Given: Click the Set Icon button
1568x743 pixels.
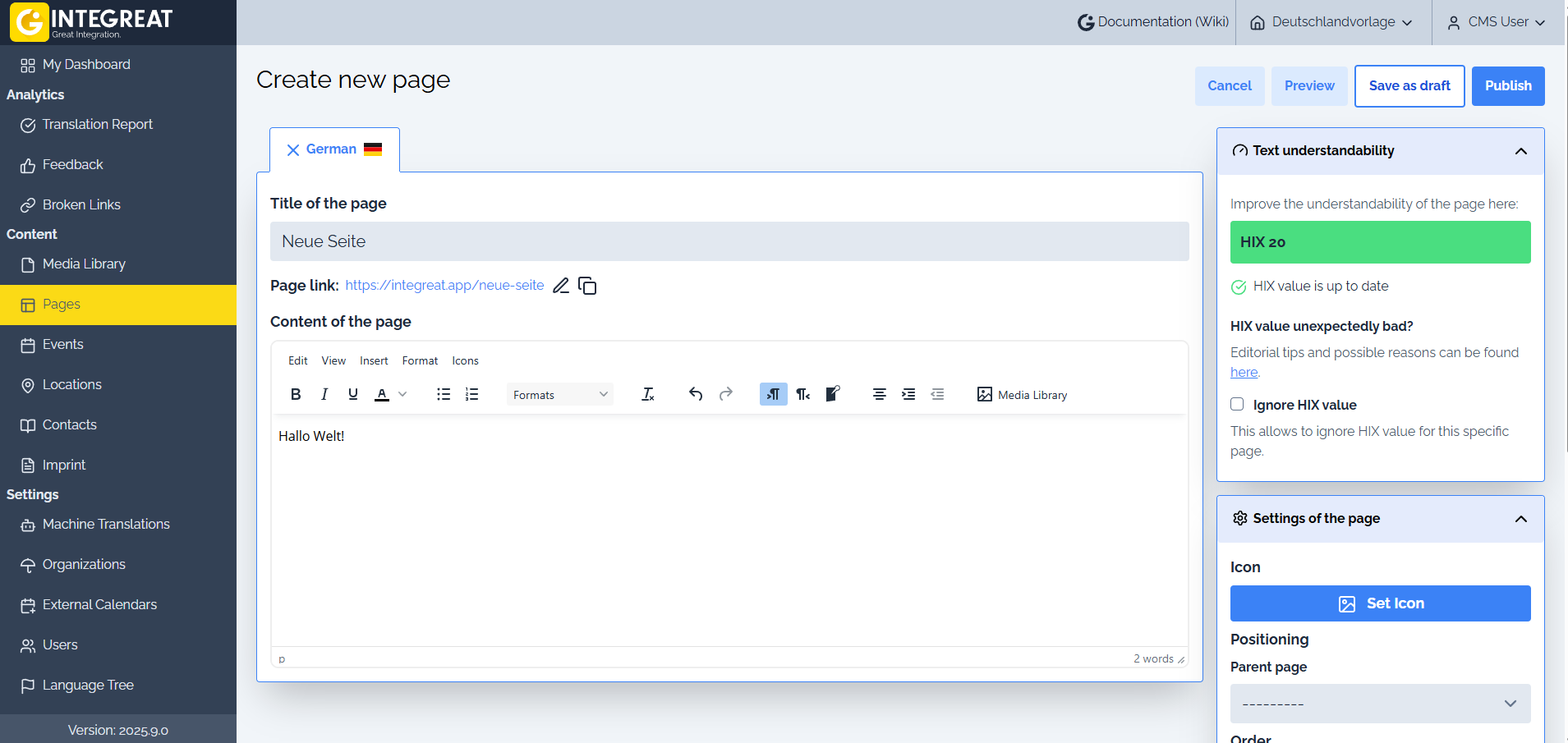Looking at the screenshot, I should tap(1381, 603).
